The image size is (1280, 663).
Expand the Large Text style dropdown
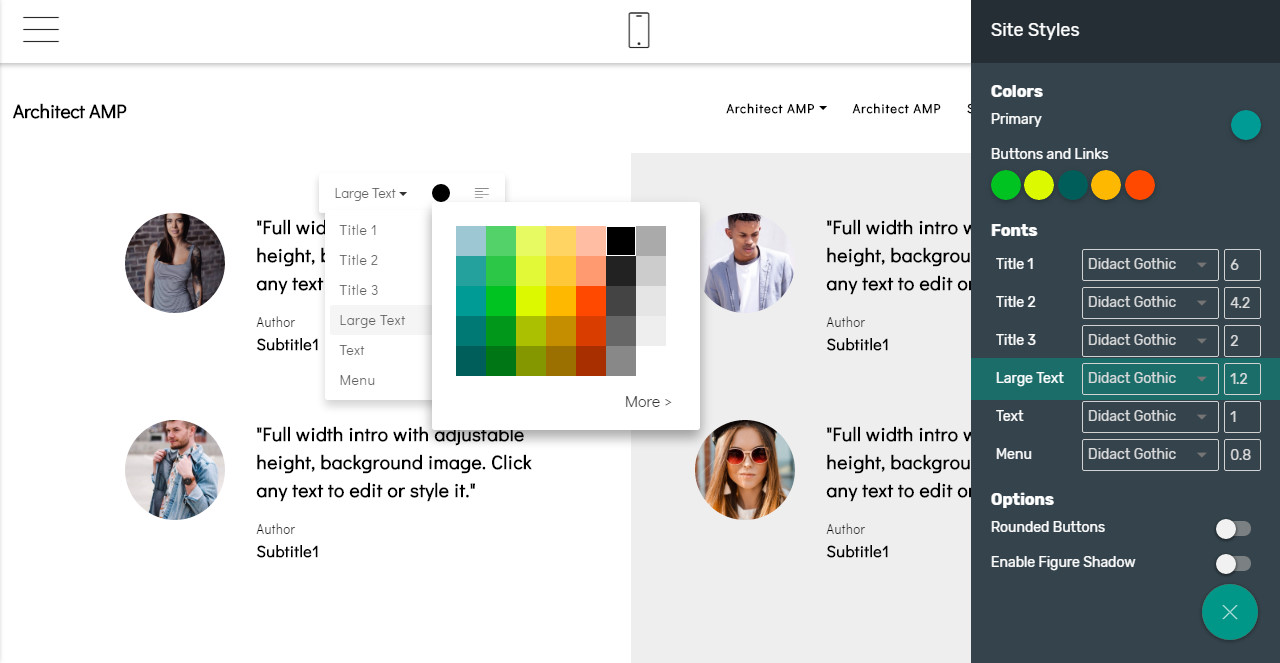click(370, 193)
